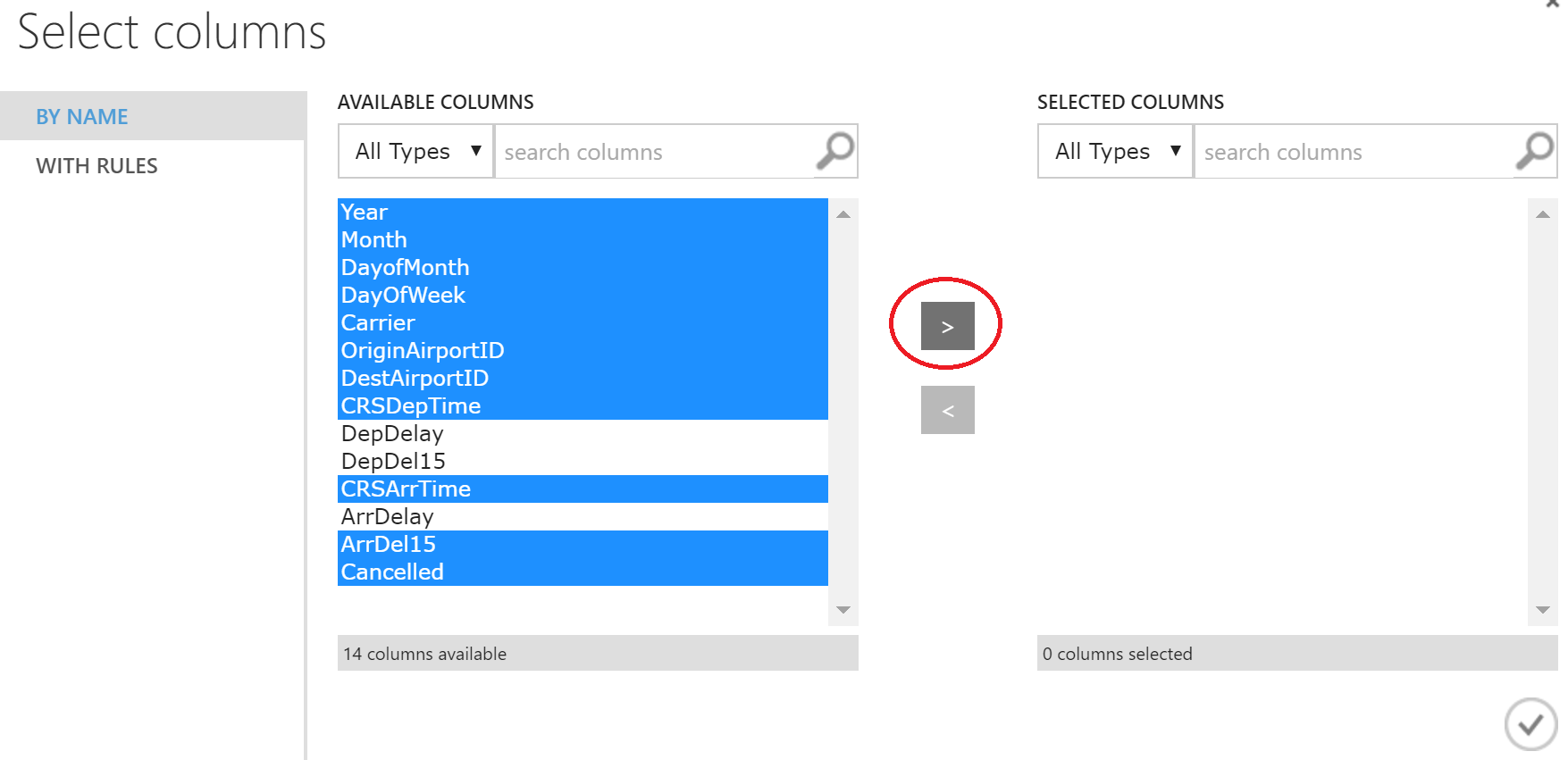Viewport: 1568px width, 760px height.
Task: Focus the selected columns search field
Action: 1354,152
